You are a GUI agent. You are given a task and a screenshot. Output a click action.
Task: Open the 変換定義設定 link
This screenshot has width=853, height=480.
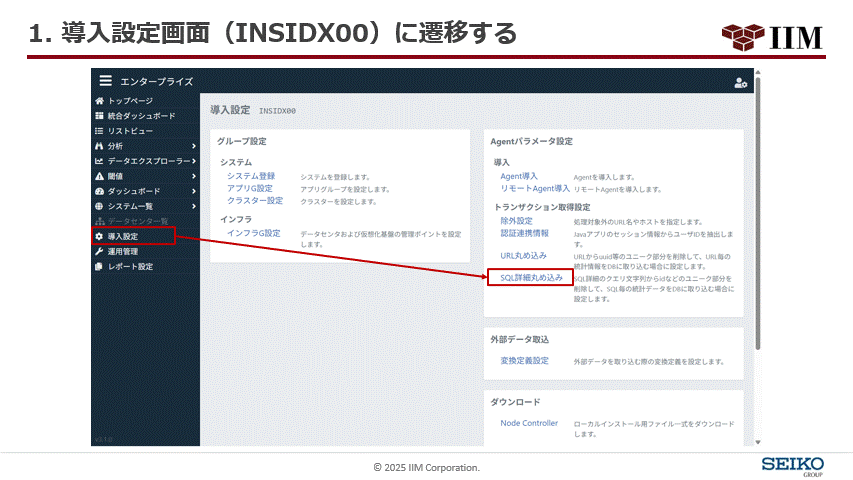[525, 360]
